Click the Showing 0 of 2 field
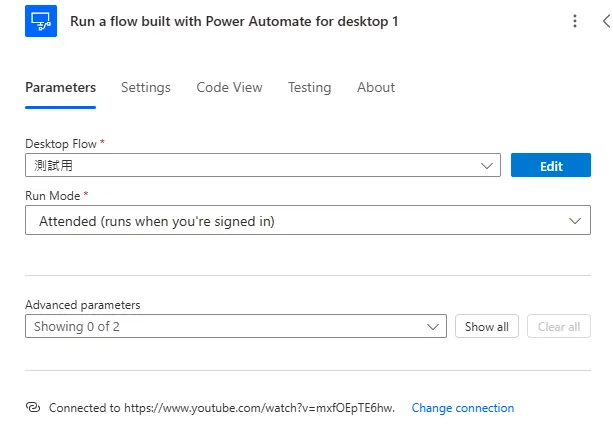The height and width of the screenshot is (427, 613). pyautogui.click(x=84, y=327)
